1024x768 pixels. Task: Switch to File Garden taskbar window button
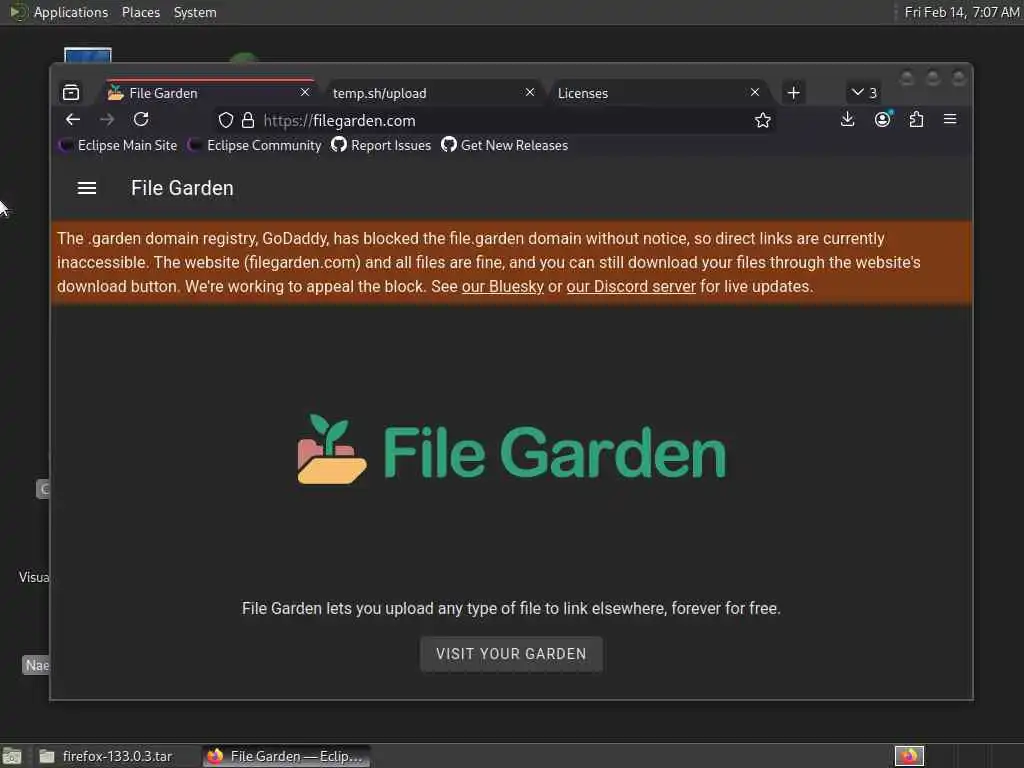coord(286,756)
